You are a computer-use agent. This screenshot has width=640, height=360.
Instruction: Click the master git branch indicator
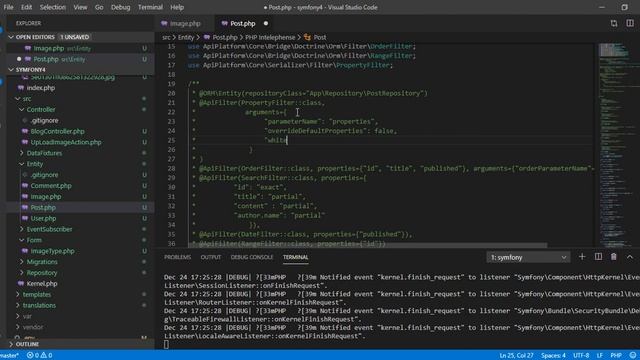coord(9,356)
